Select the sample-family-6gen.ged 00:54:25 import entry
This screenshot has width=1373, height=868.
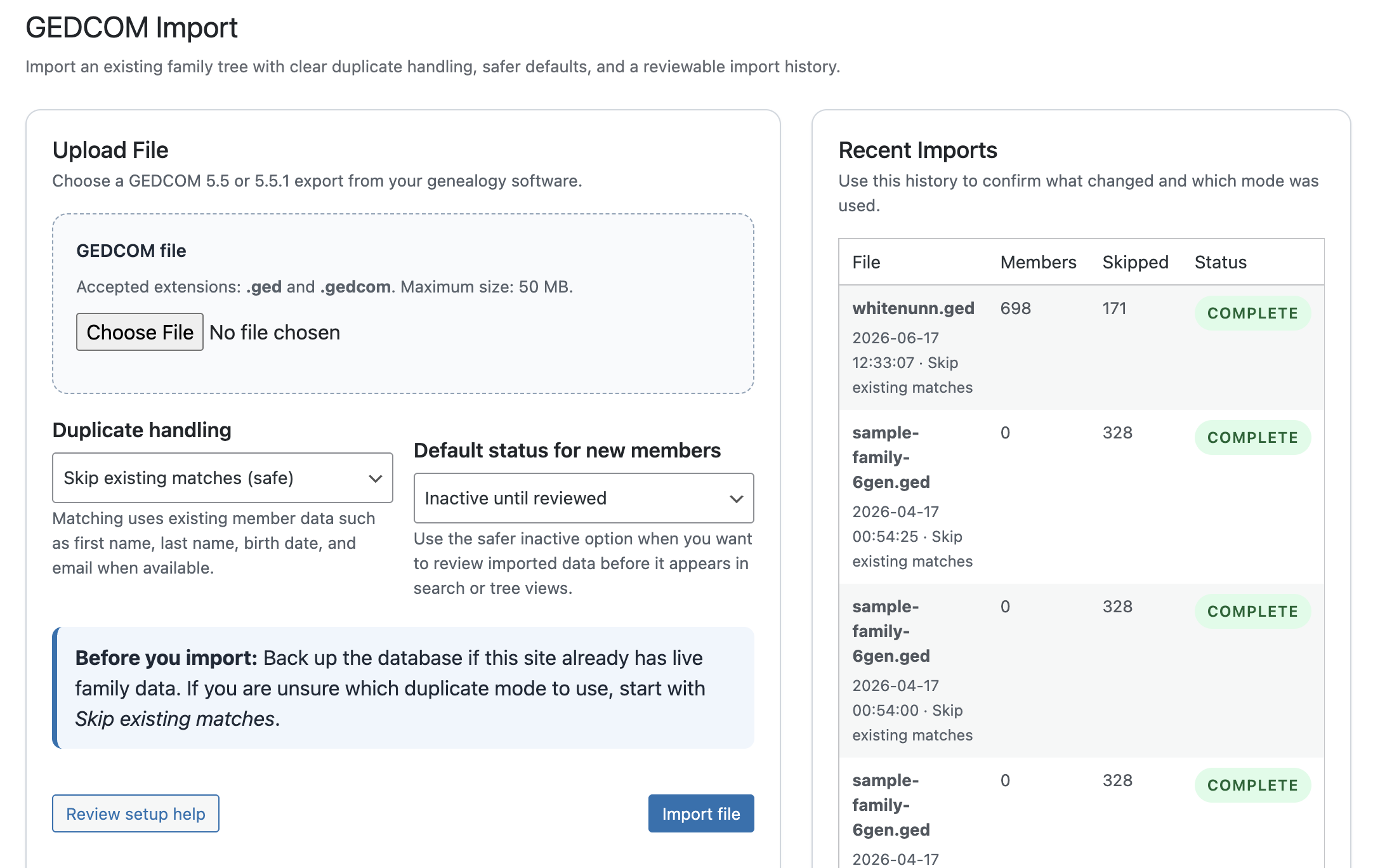point(1081,497)
